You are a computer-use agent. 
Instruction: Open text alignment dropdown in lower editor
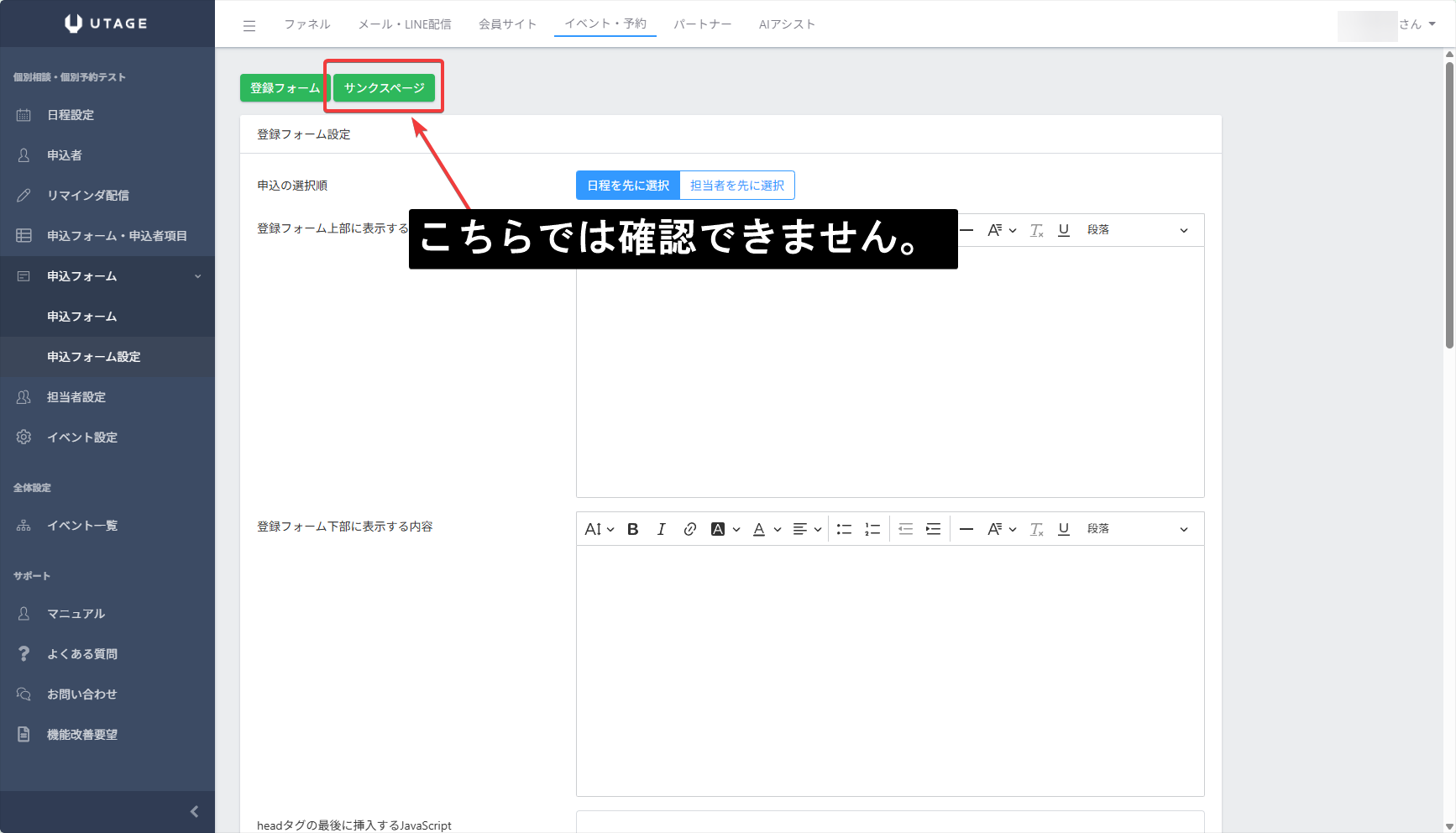click(807, 529)
